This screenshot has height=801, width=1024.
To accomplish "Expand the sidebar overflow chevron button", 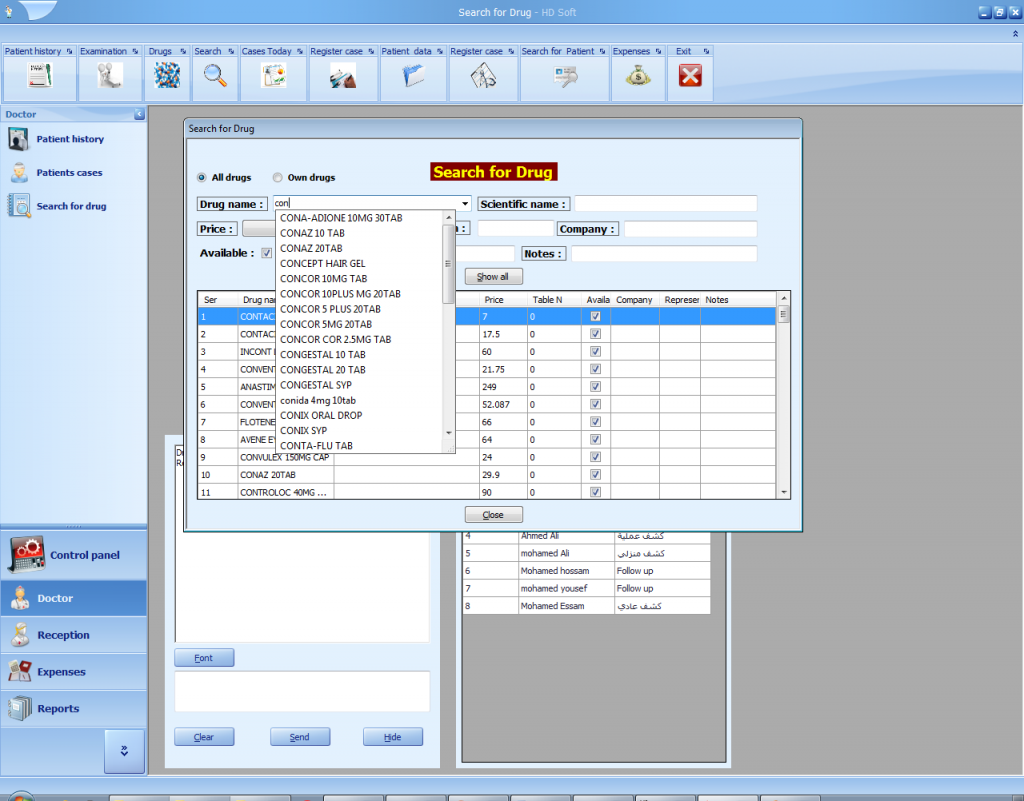I will point(124,751).
